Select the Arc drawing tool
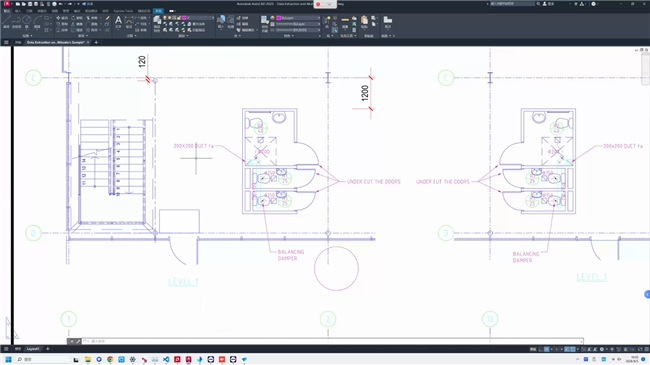Image resolution: width=650 pixels, height=365 pixels. [x=37, y=21]
